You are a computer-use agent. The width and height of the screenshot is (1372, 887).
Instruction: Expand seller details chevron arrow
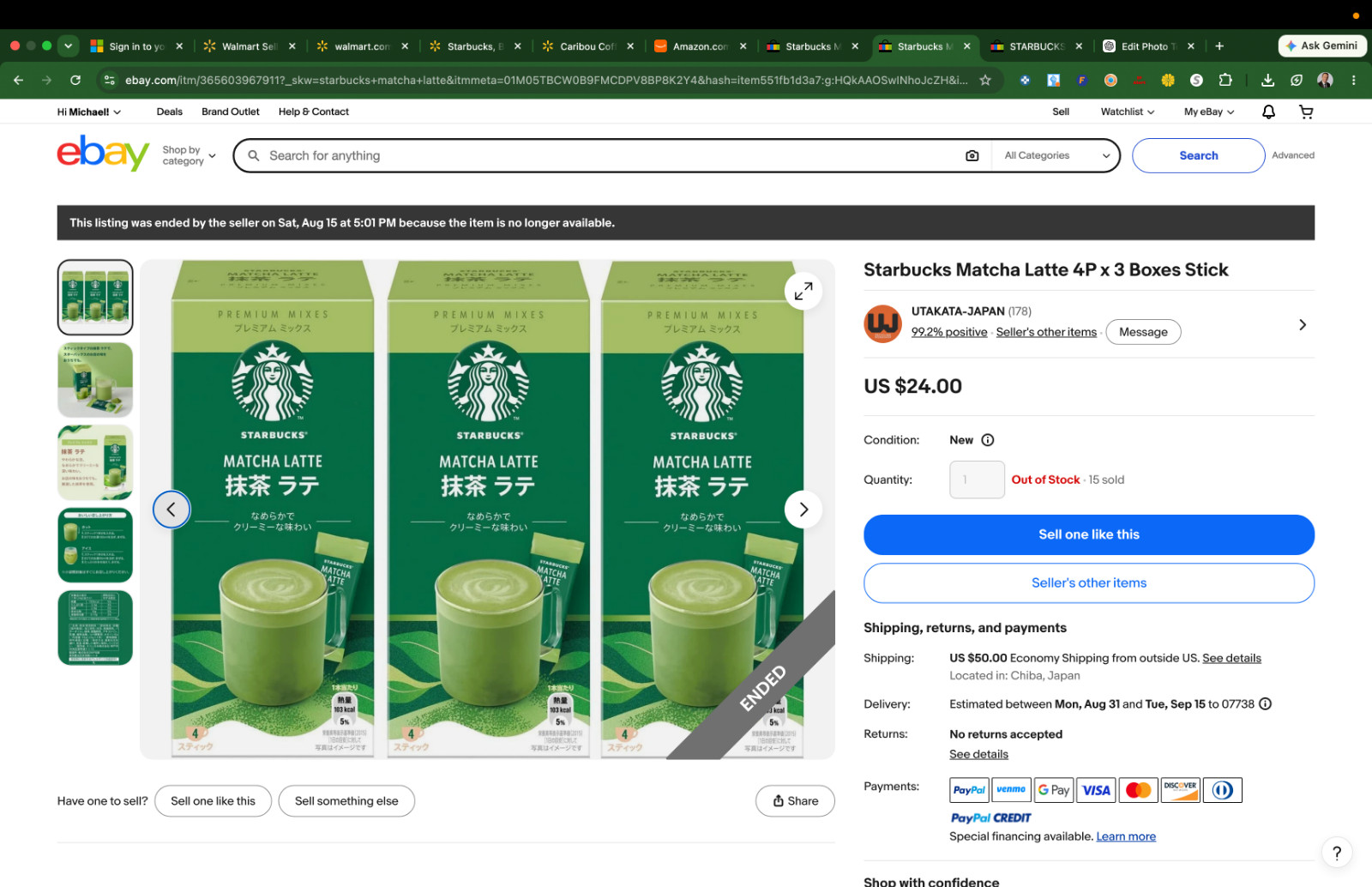click(x=1303, y=325)
